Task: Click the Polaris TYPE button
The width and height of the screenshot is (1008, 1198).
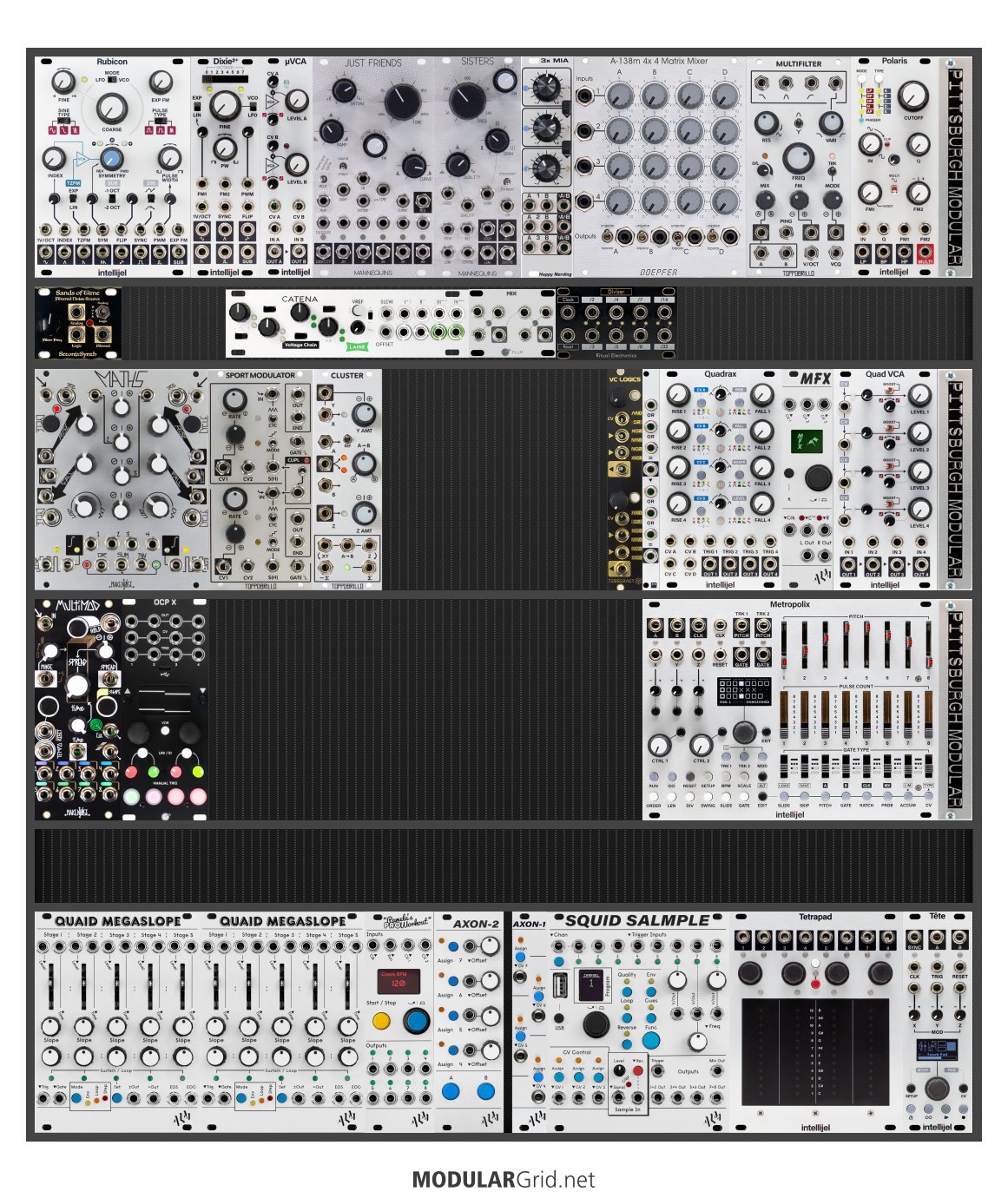Action: point(879,79)
